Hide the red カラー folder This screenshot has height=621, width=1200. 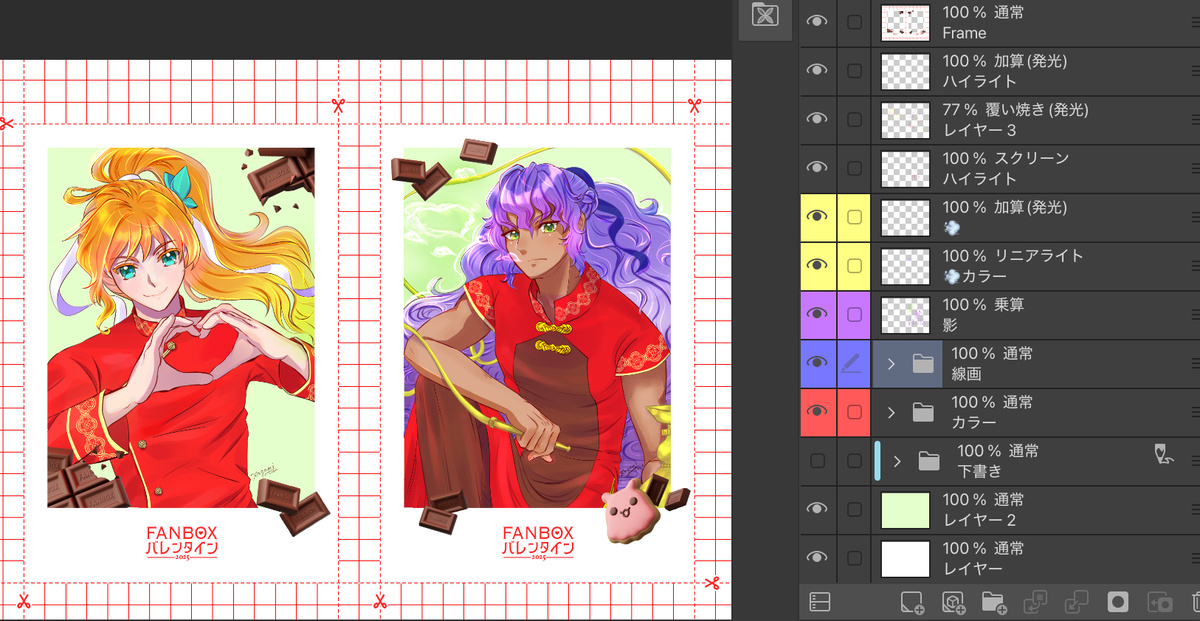pos(817,411)
